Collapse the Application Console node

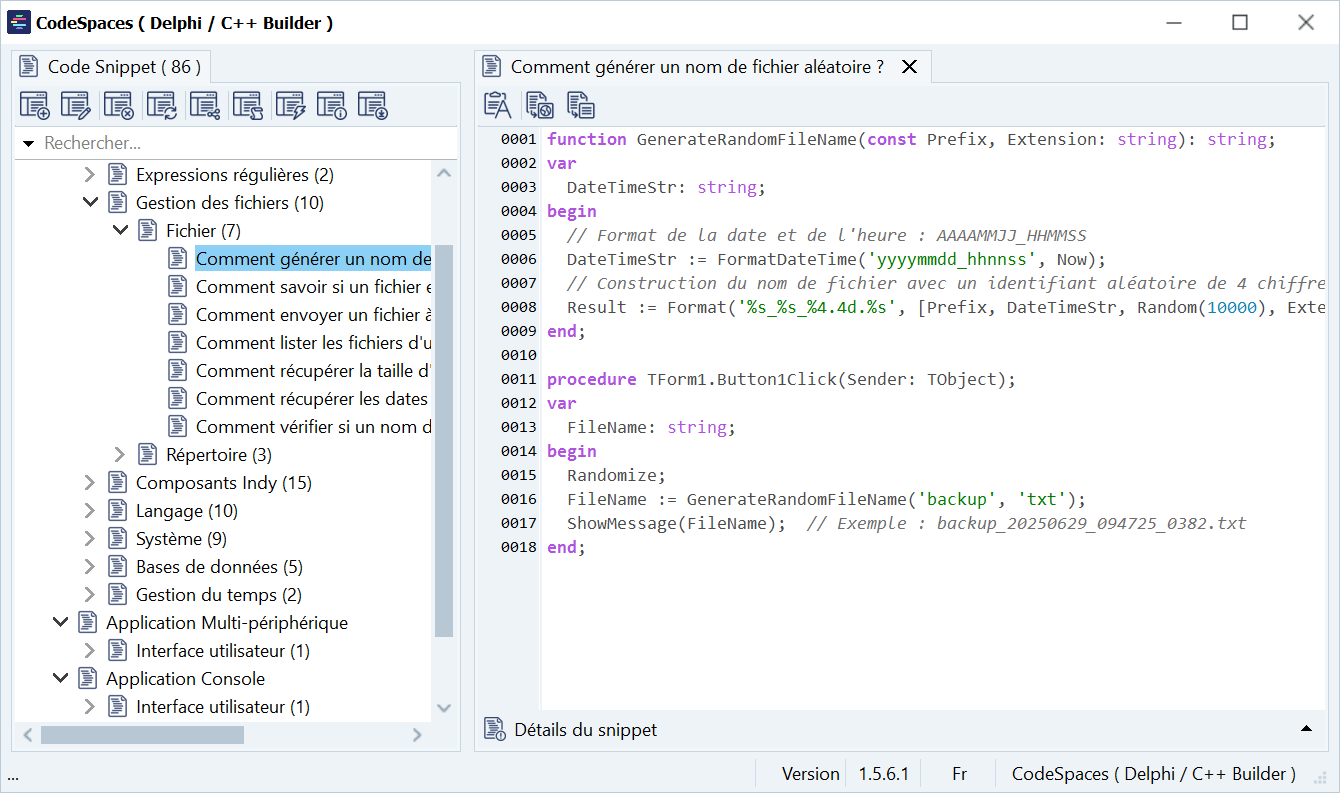click(60, 679)
